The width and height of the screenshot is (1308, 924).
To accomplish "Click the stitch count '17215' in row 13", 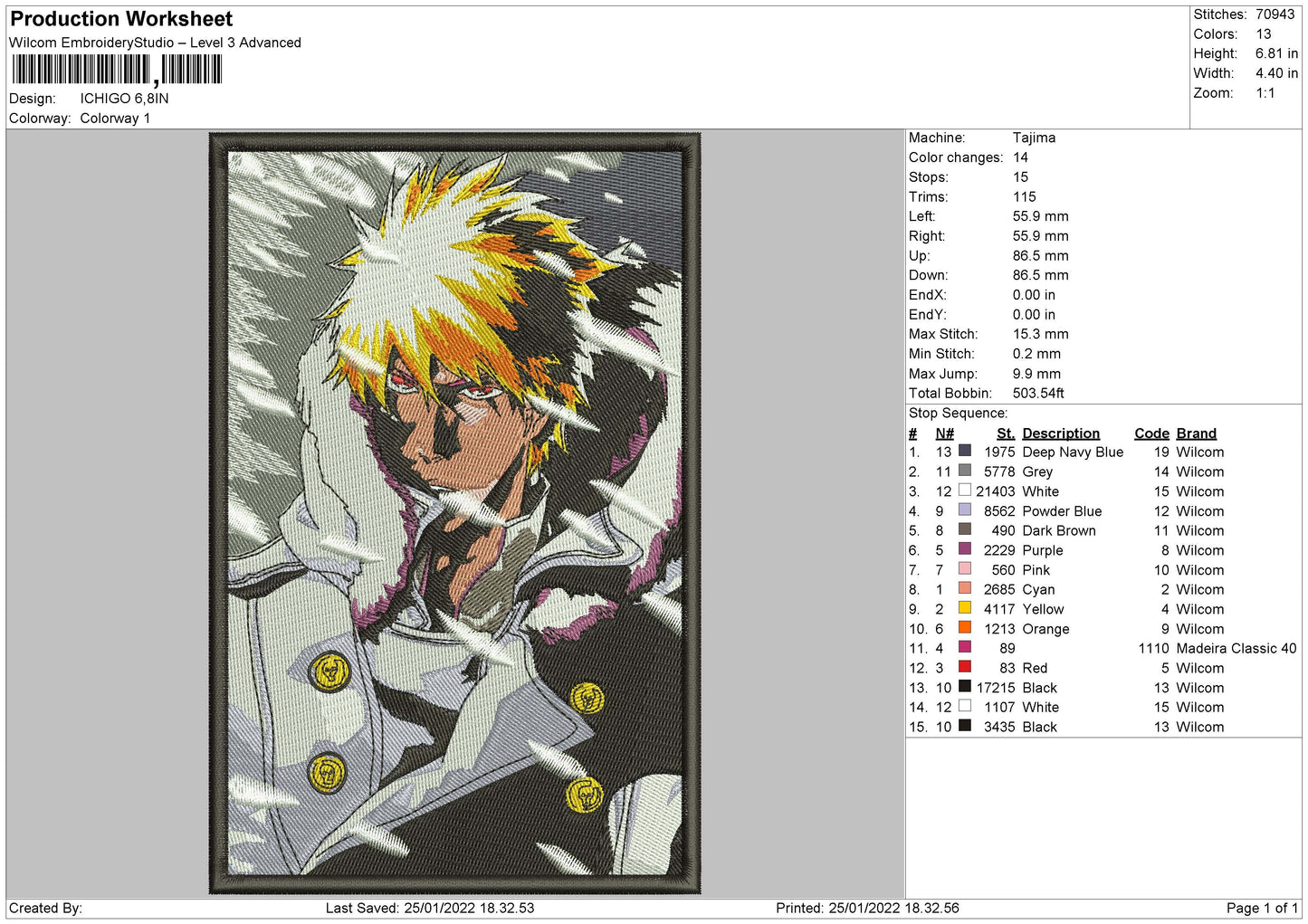I will point(995,688).
